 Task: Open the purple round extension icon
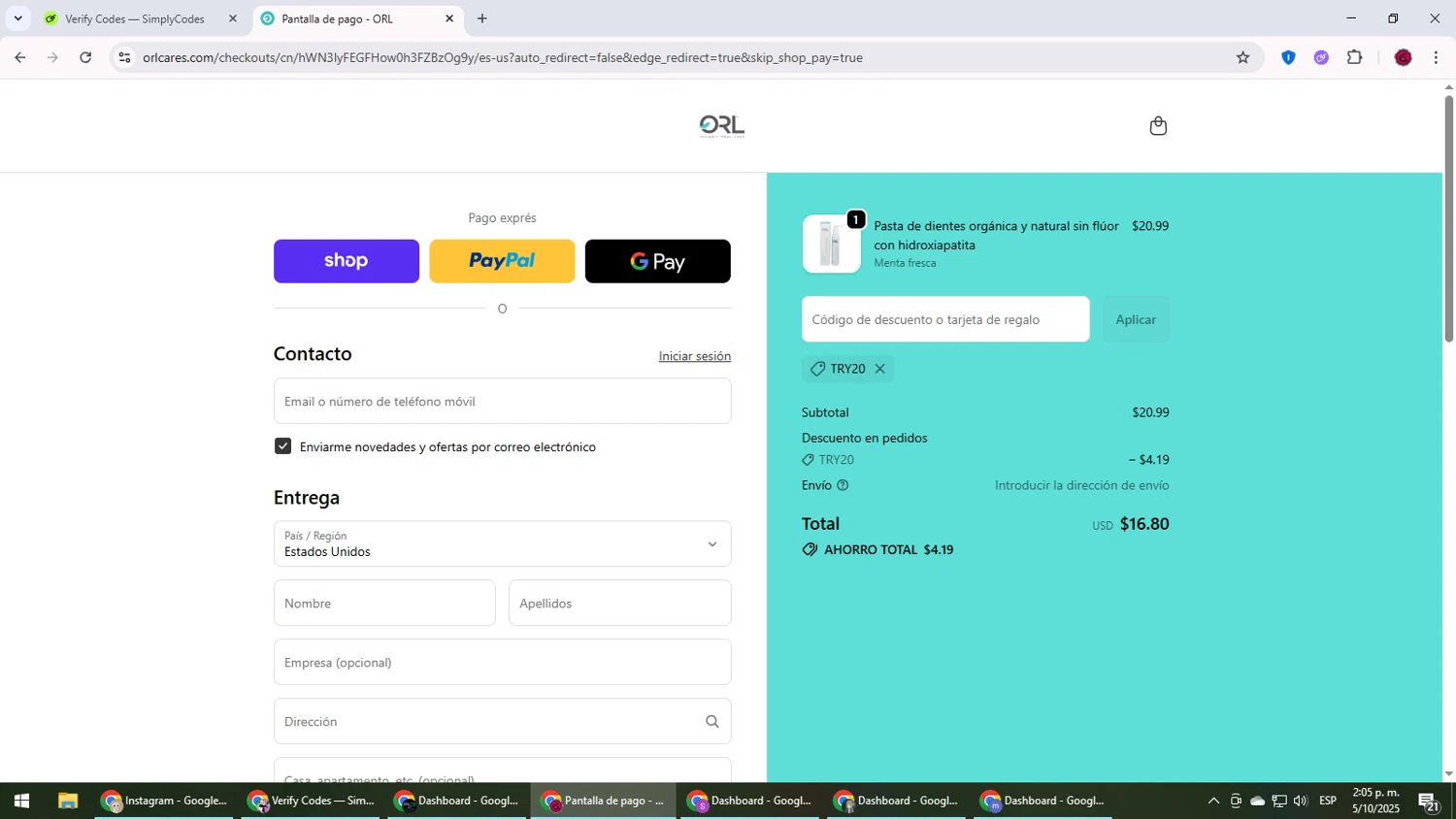1321,57
